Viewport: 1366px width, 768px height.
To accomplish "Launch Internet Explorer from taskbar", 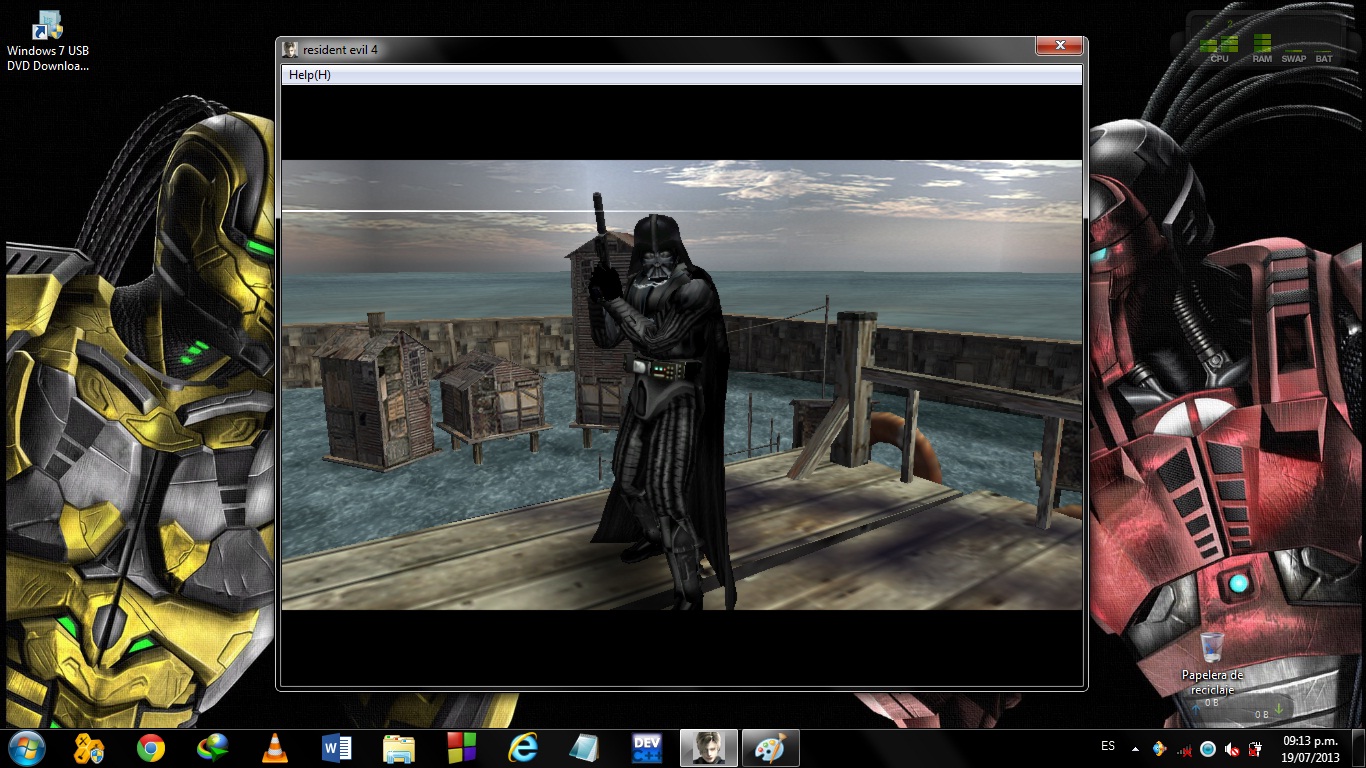I will click(523, 748).
